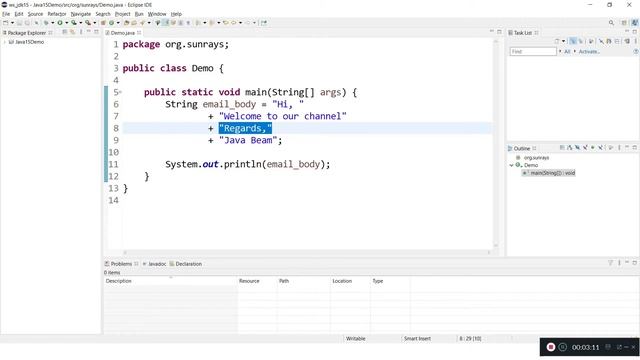
Task: Click the green Run button in toolbar
Action: (x=60, y=23)
